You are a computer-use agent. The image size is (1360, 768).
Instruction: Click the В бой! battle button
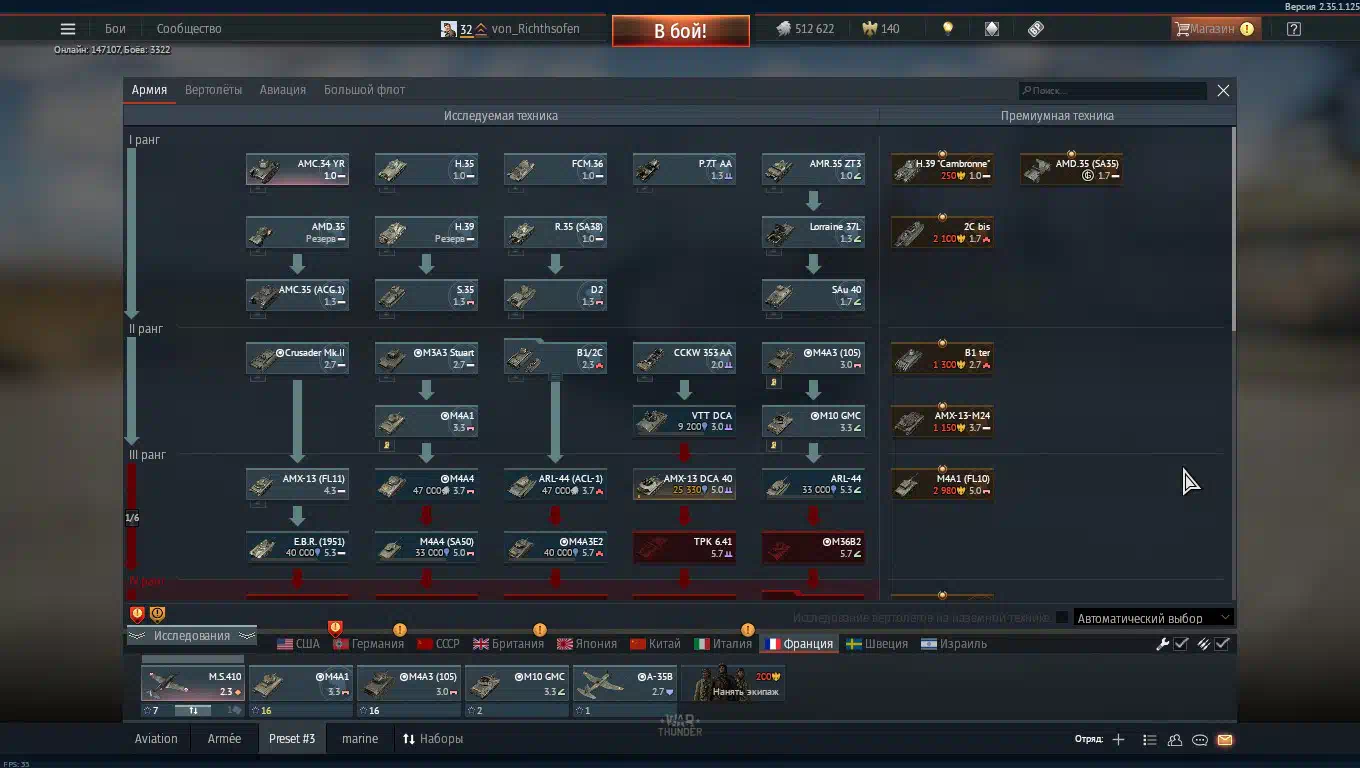(681, 31)
